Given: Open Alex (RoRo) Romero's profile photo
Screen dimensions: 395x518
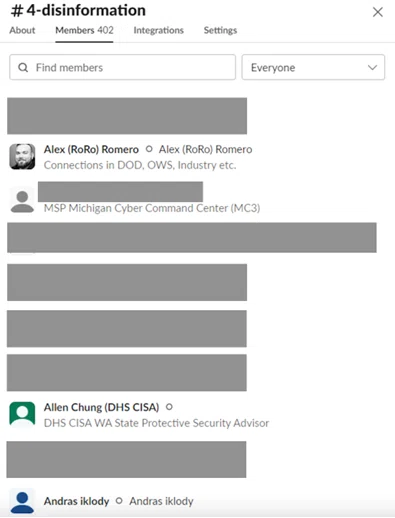Looking at the screenshot, I should [x=22, y=156].
